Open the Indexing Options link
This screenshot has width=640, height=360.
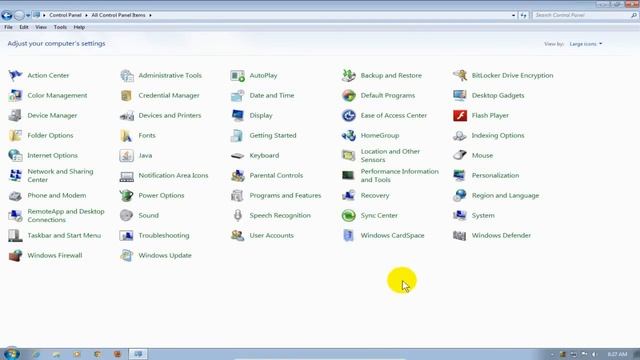tap(498, 136)
